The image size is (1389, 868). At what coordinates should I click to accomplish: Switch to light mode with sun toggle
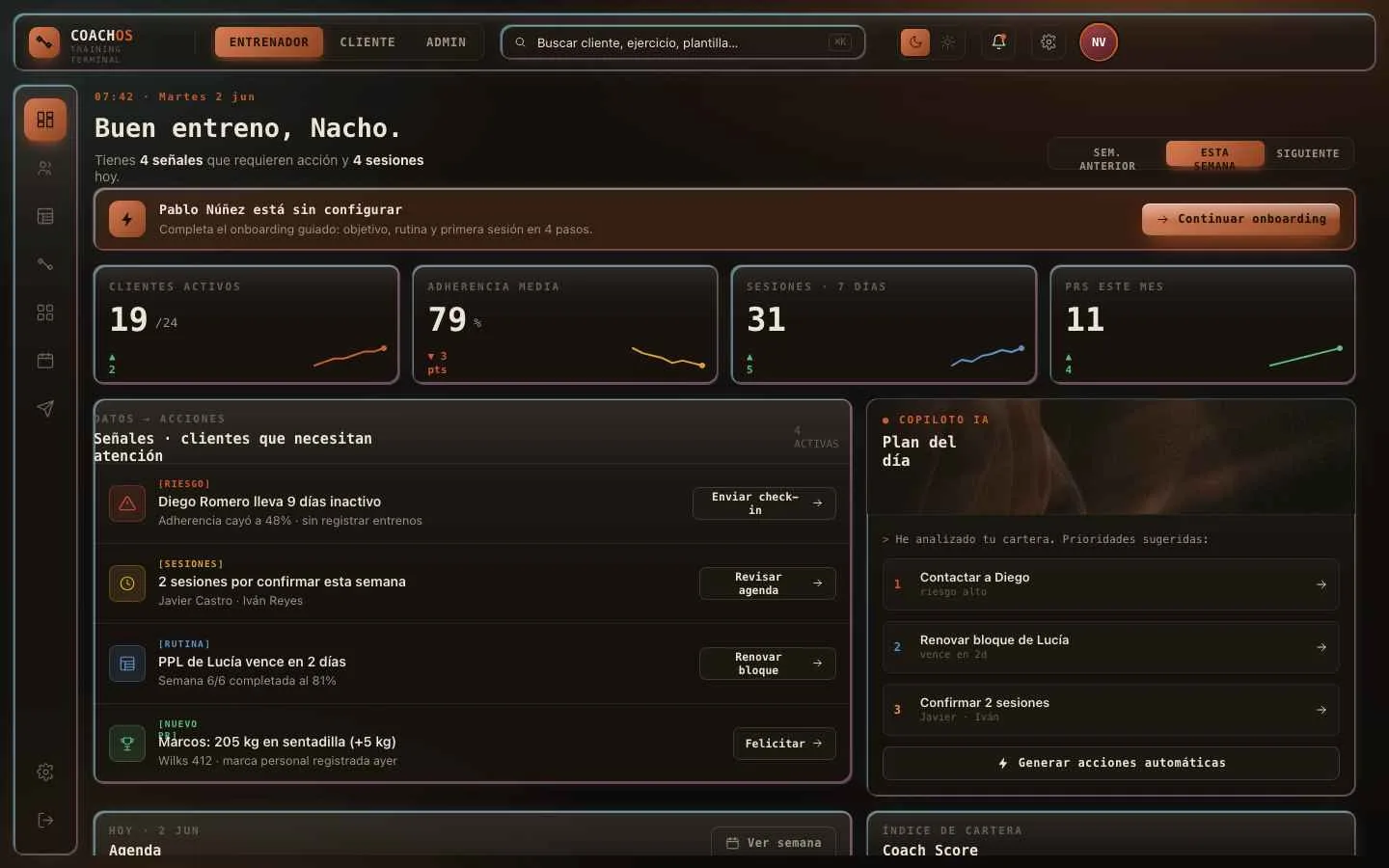point(948,42)
